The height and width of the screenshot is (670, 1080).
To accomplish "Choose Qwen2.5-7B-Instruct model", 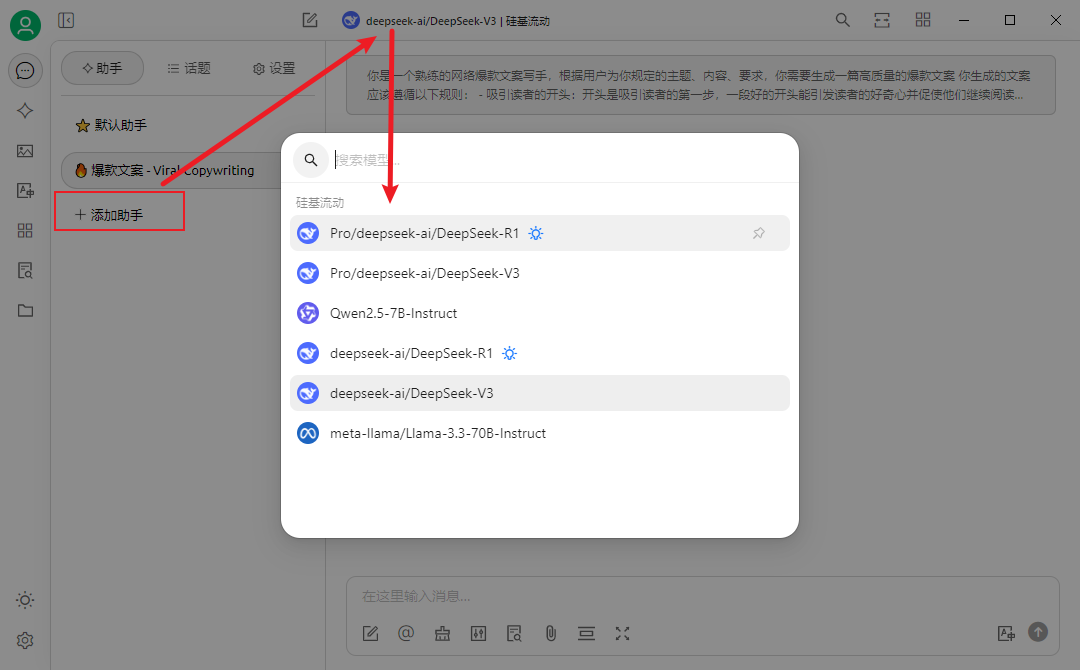I will pos(539,313).
